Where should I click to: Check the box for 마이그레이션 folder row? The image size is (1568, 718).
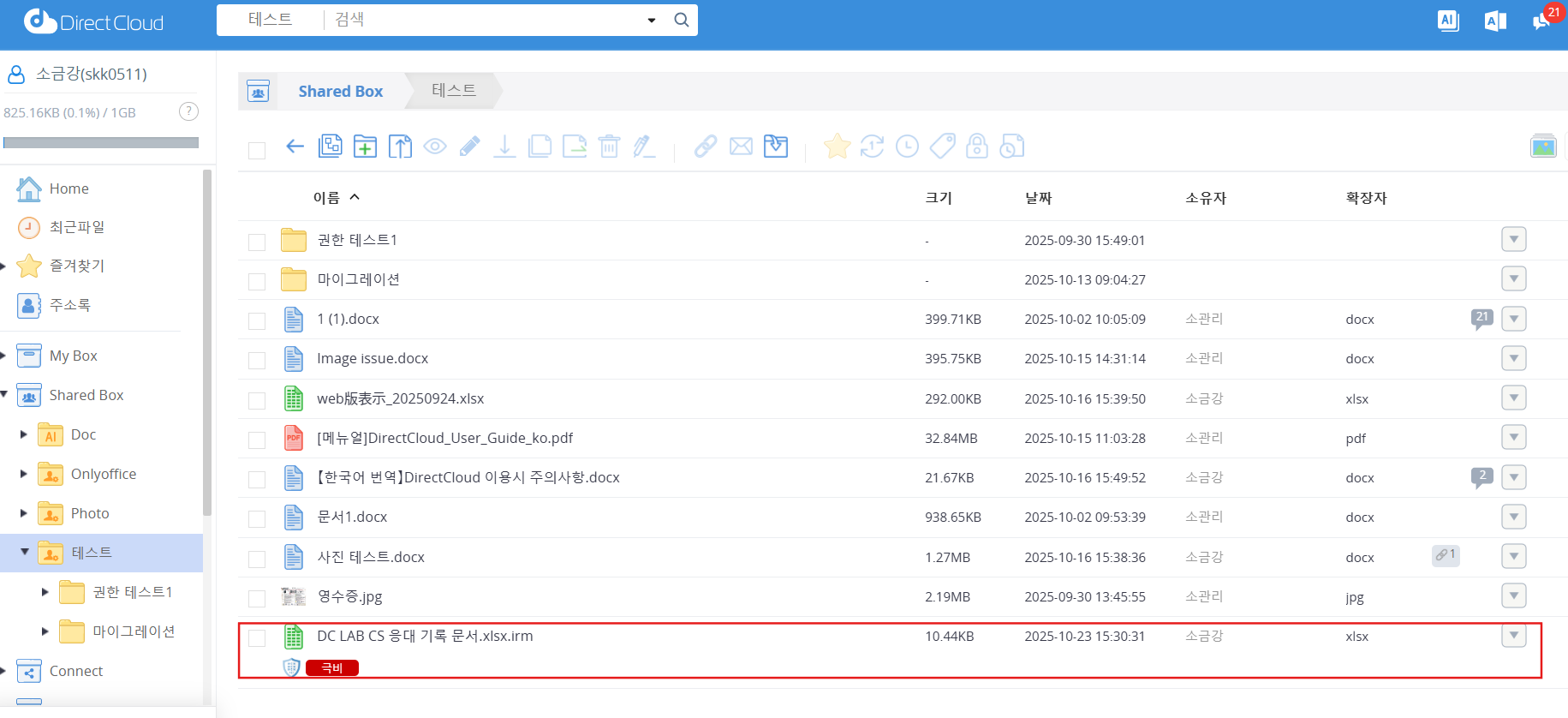tap(257, 282)
